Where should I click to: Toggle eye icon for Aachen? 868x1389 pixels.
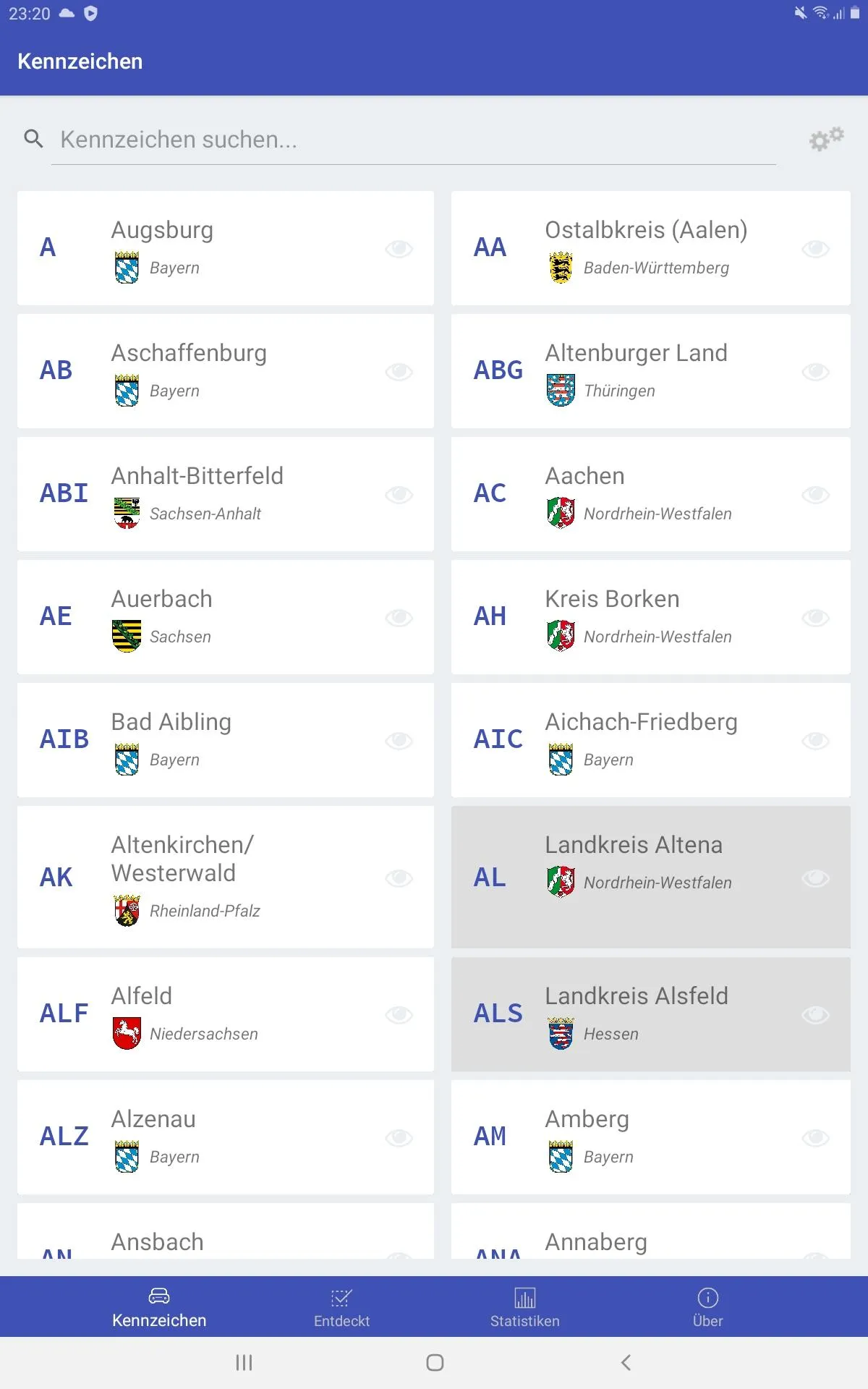(815, 495)
